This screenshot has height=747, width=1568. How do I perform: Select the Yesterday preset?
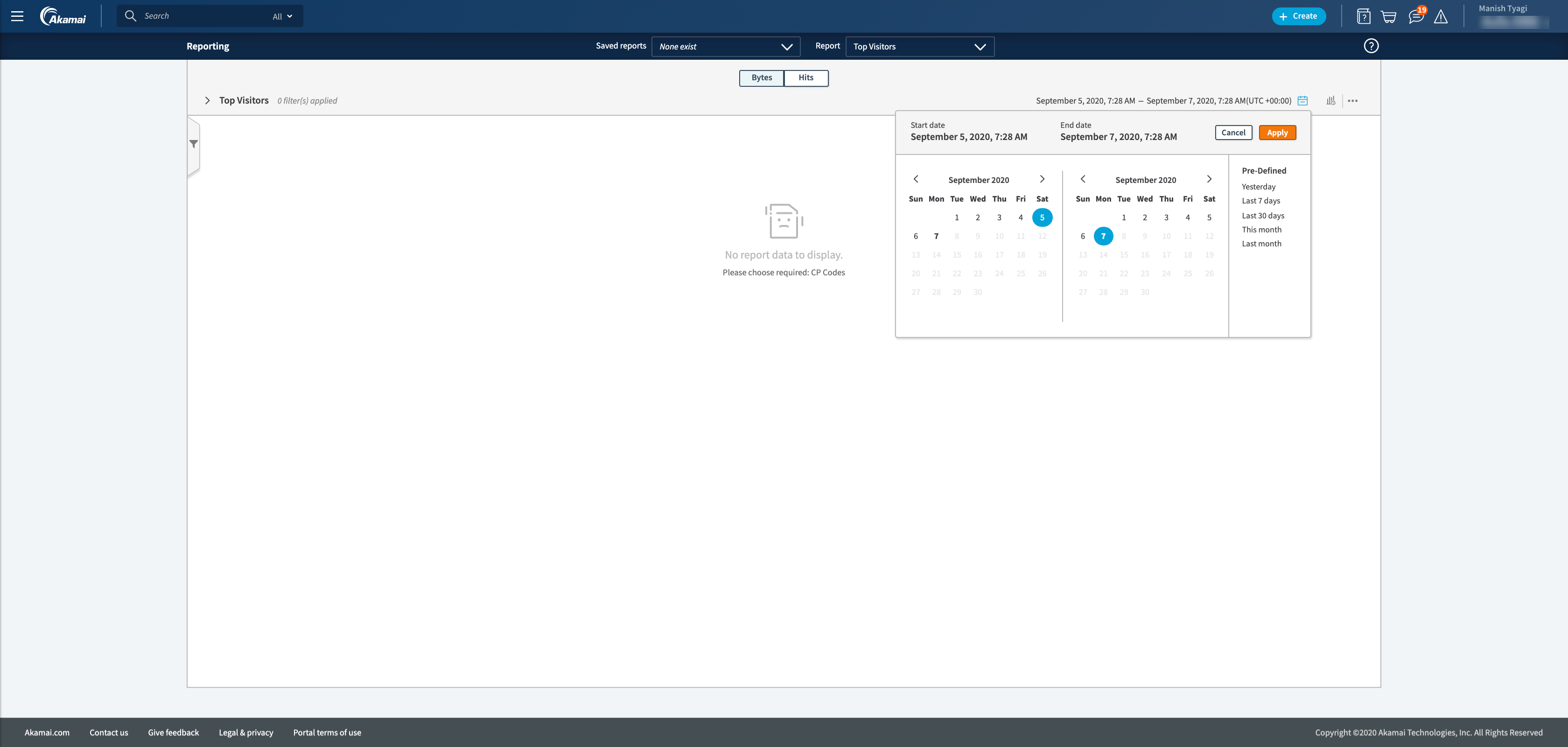click(x=1258, y=186)
